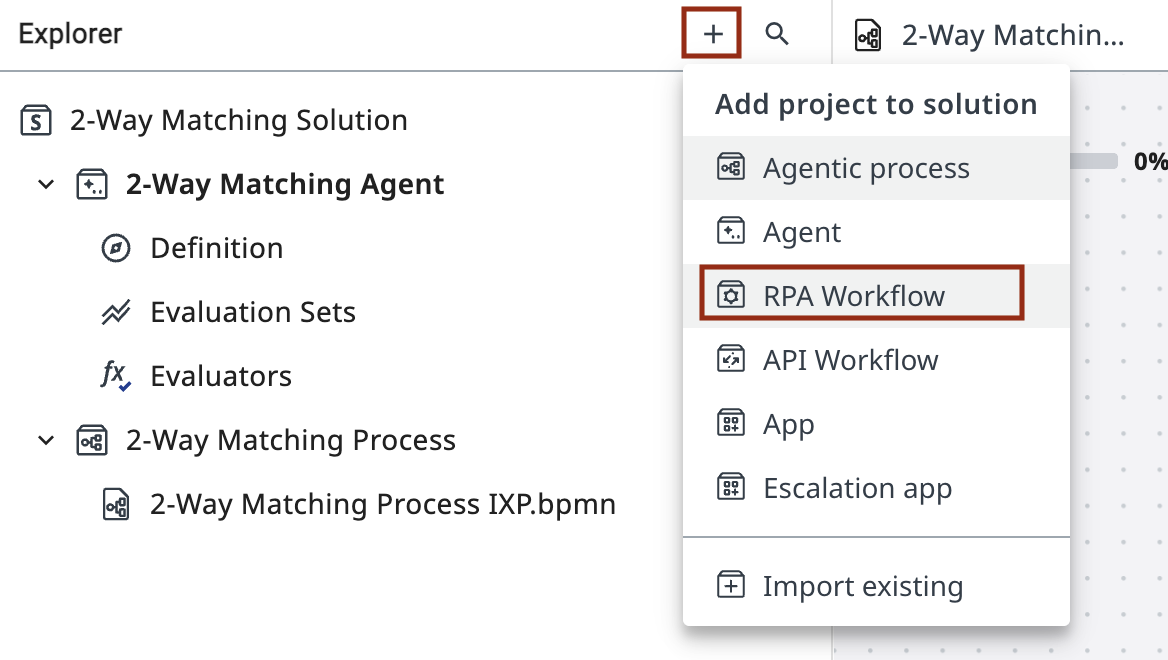Choose Agent from add project menu
This screenshot has width=1168, height=660.
pyautogui.click(x=876, y=232)
